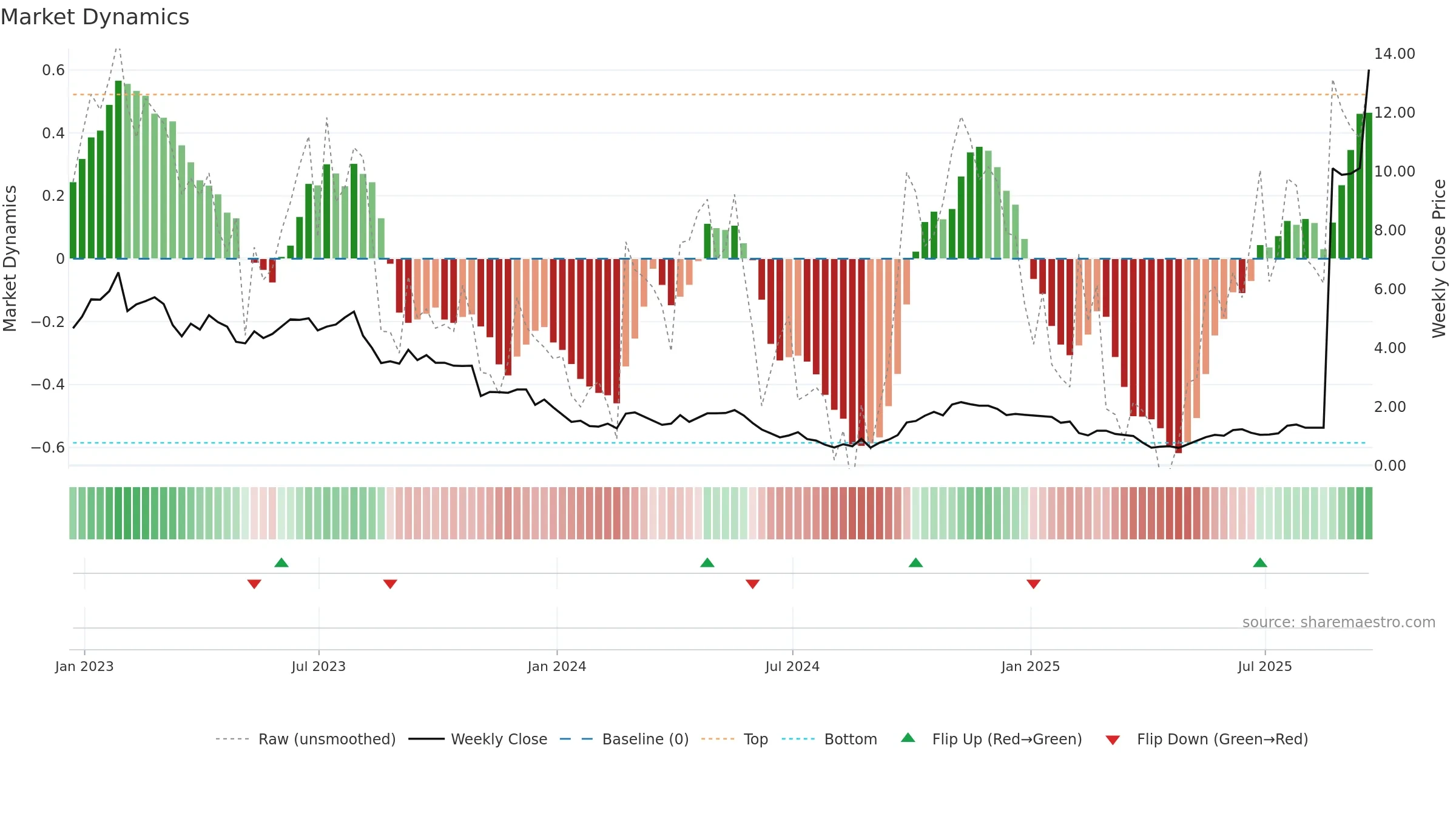This screenshot has width=1456, height=819.
Task: Click the Jul 2023 x-axis label
Action: [x=318, y=666]
